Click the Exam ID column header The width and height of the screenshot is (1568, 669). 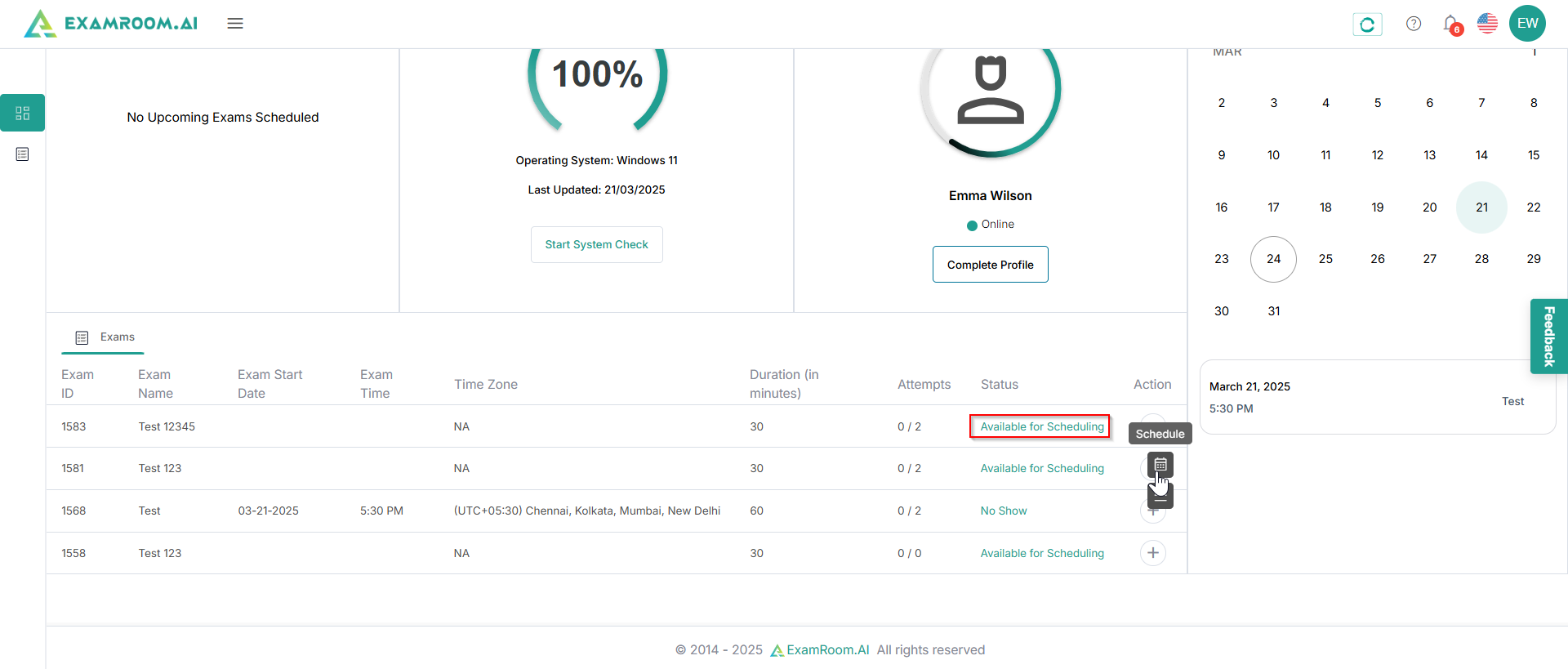[x=78, y=384]
